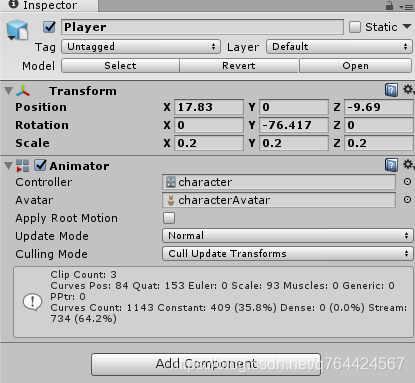The width and height of the screenshot is (415, 383).
Task: Click the Transform component title
Action: (x=83, y=91)
